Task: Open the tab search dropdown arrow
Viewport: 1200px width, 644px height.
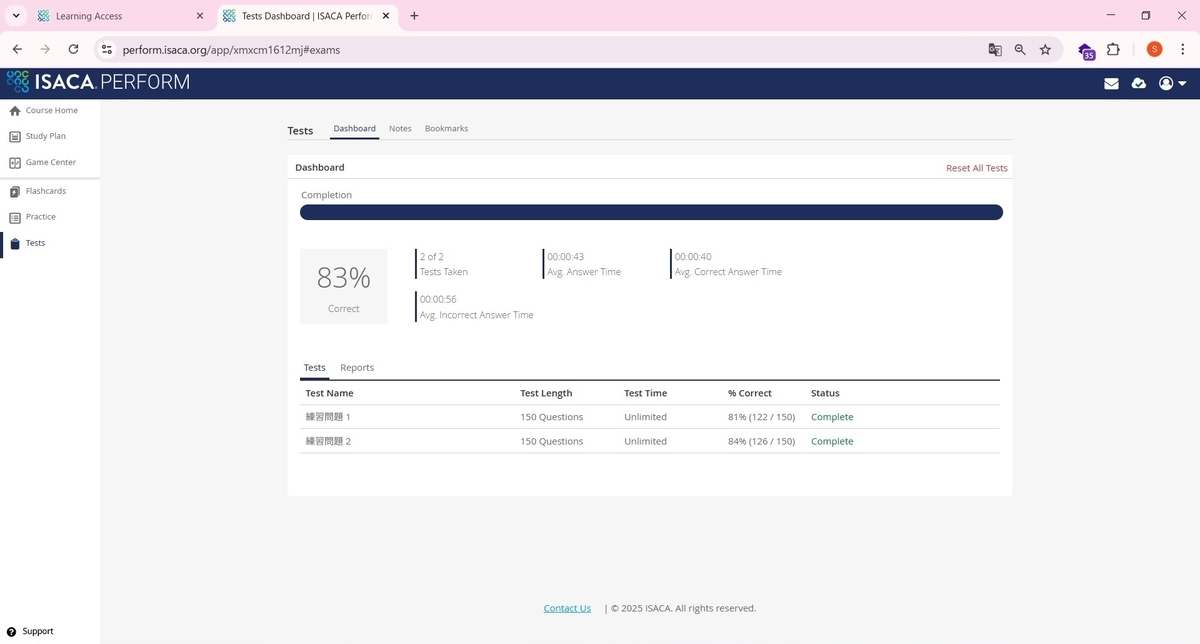Action: (17, 16)
